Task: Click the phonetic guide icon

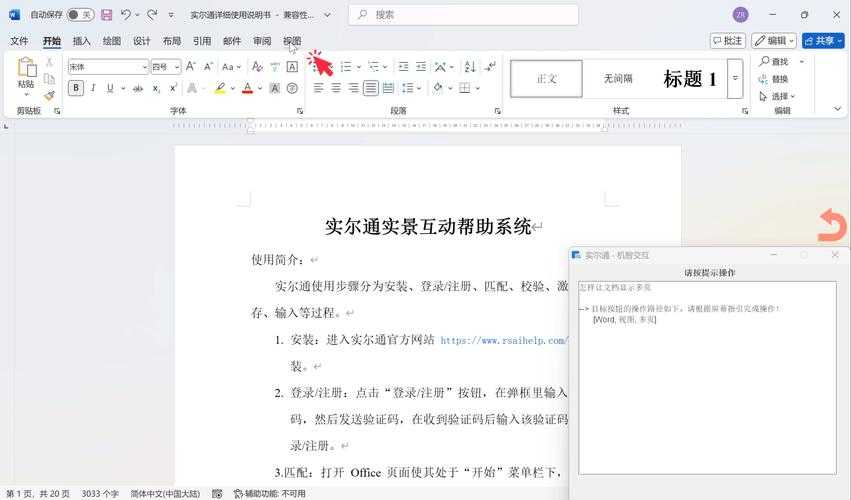Action: [275, 66]
